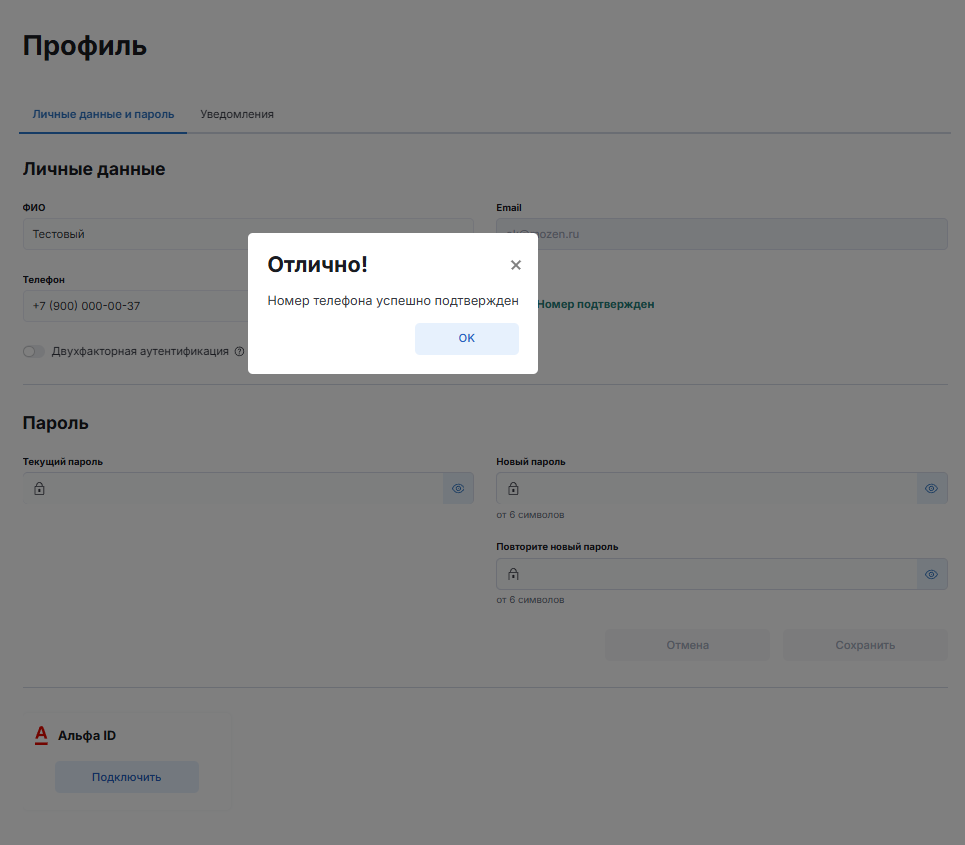Click the lock icon in Новый пароль
Screen dimensions: 965x845
(x=513, y=489)
